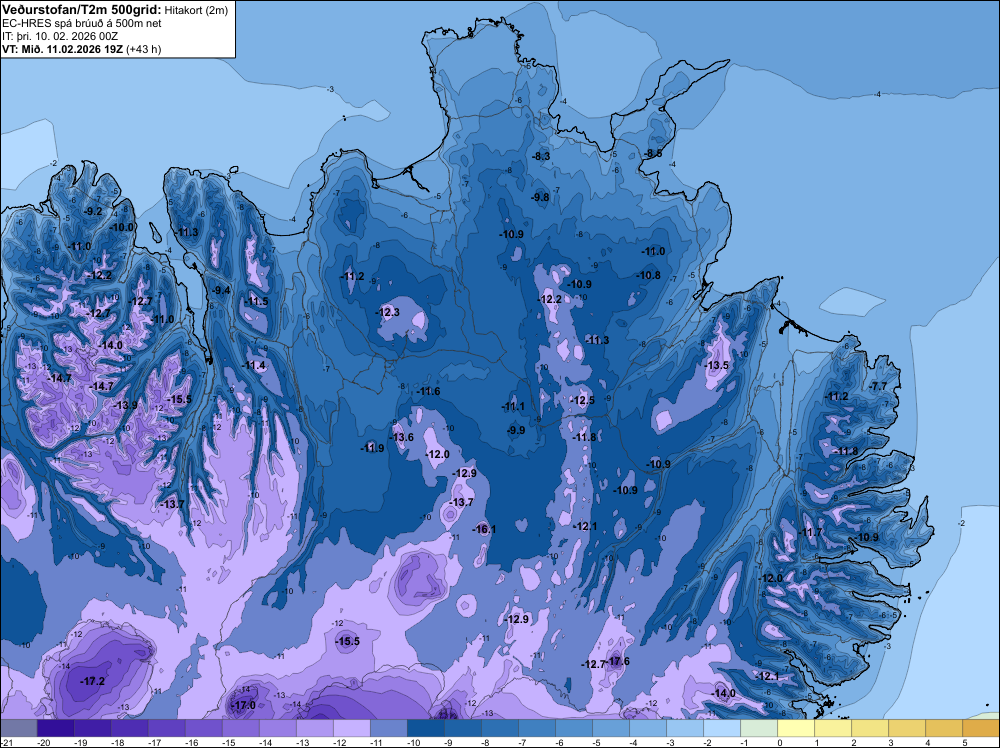This screenshot has width=1000, height=748.
Task: Click the -20 label in the color bar
Action: pos(44,743)
